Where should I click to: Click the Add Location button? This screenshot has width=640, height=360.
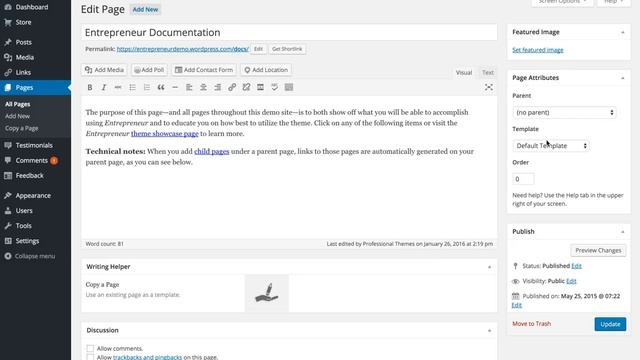point(266,70)
